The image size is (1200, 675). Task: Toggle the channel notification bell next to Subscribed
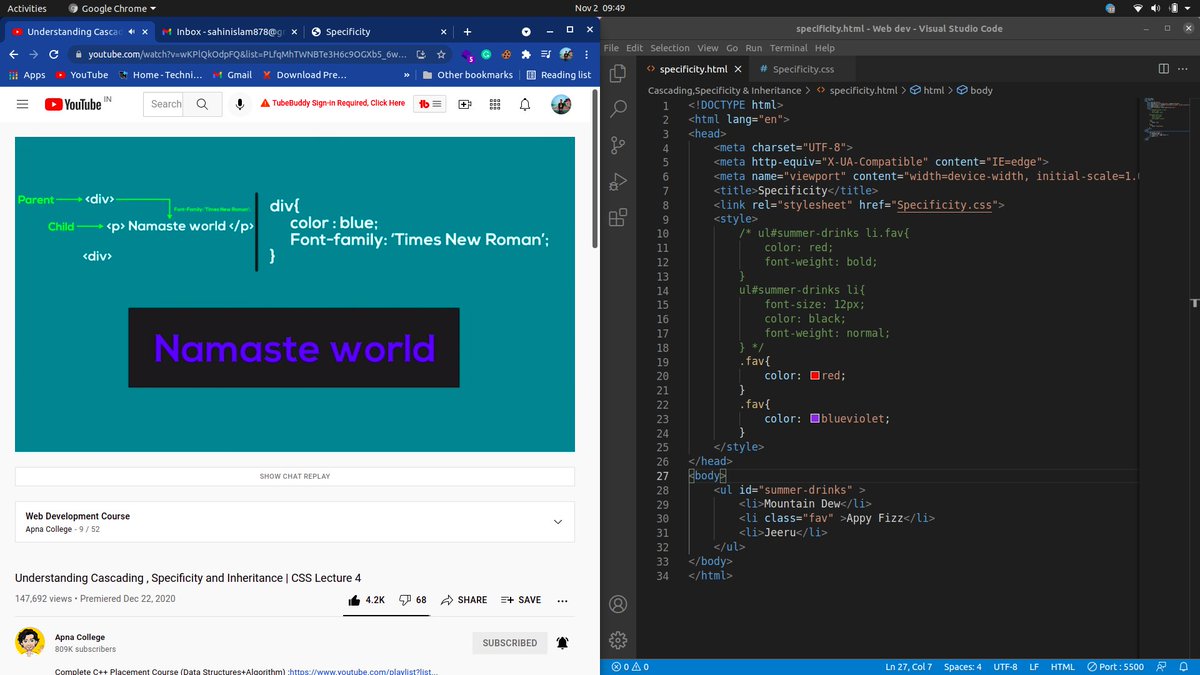(563, 643)
